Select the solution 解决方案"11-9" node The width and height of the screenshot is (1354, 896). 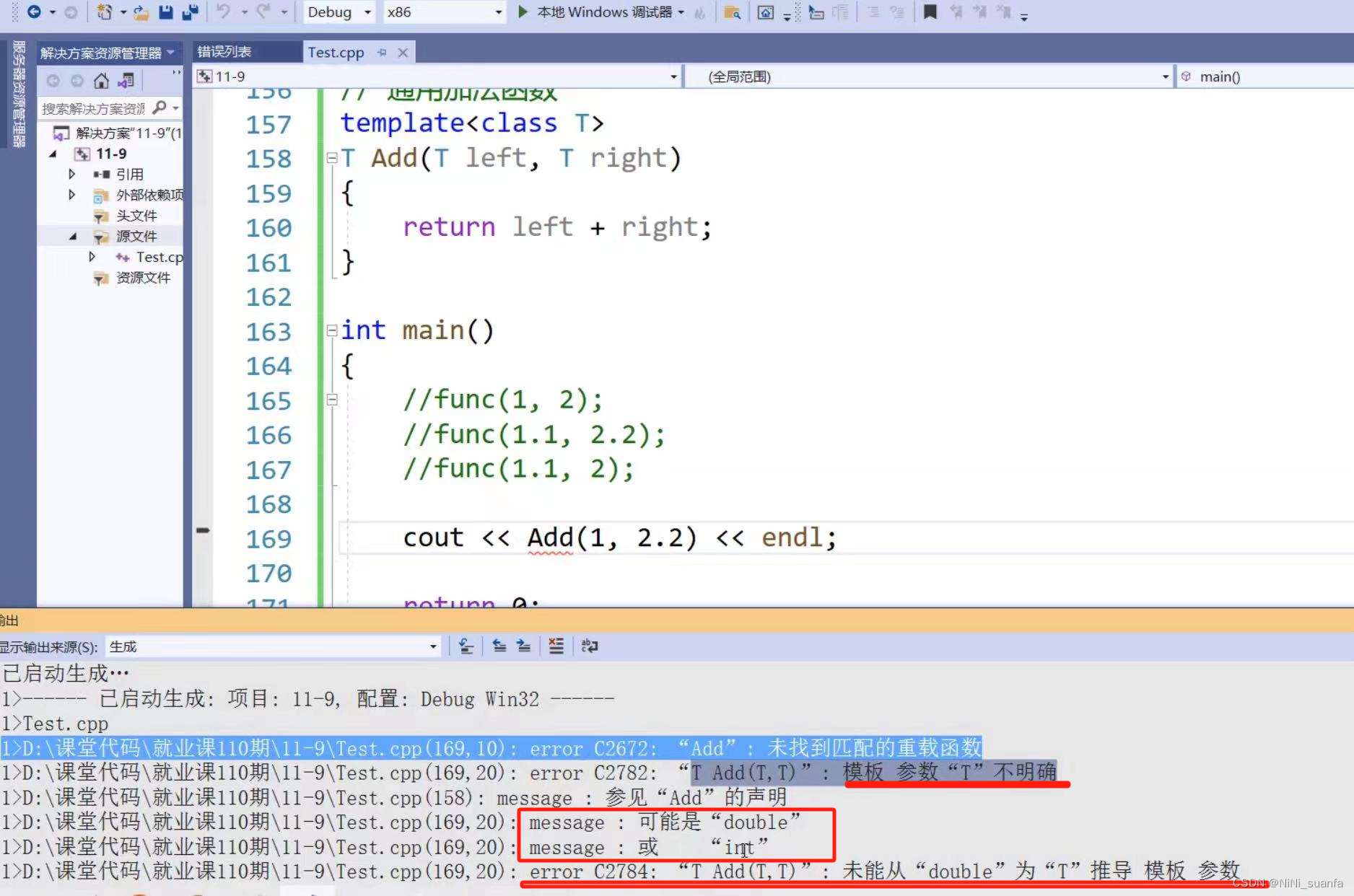128,133
